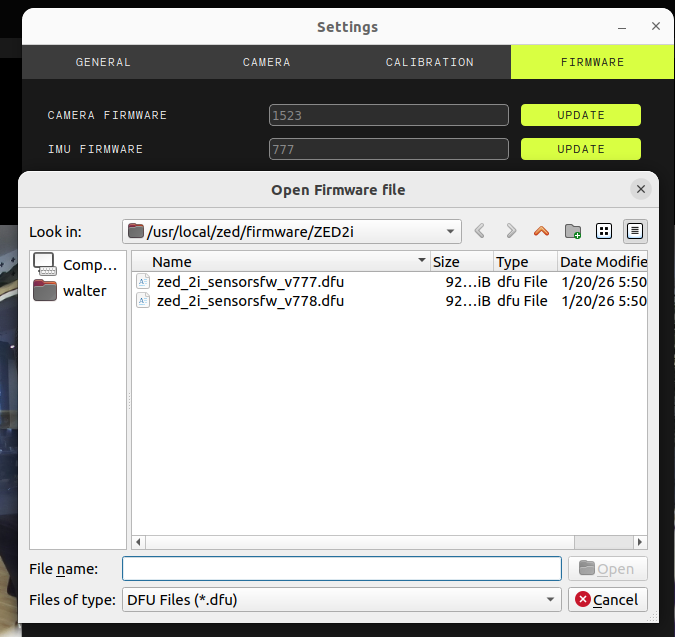Viewport: 675px width, 637px height.
Task: Open the Files of type dropdown
Action: 550,600
